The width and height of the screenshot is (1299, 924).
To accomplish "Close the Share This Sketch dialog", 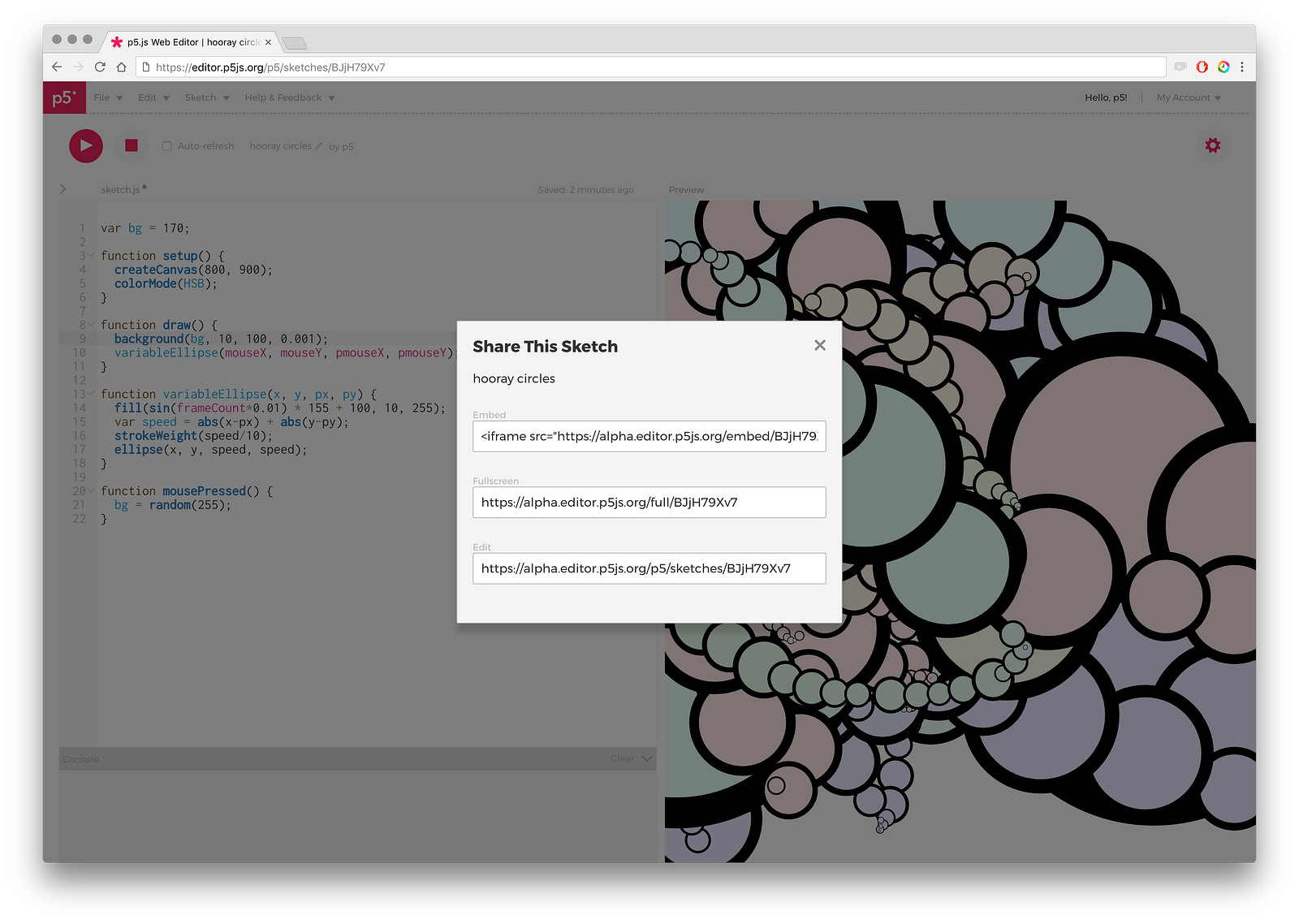I will (820, 345).
